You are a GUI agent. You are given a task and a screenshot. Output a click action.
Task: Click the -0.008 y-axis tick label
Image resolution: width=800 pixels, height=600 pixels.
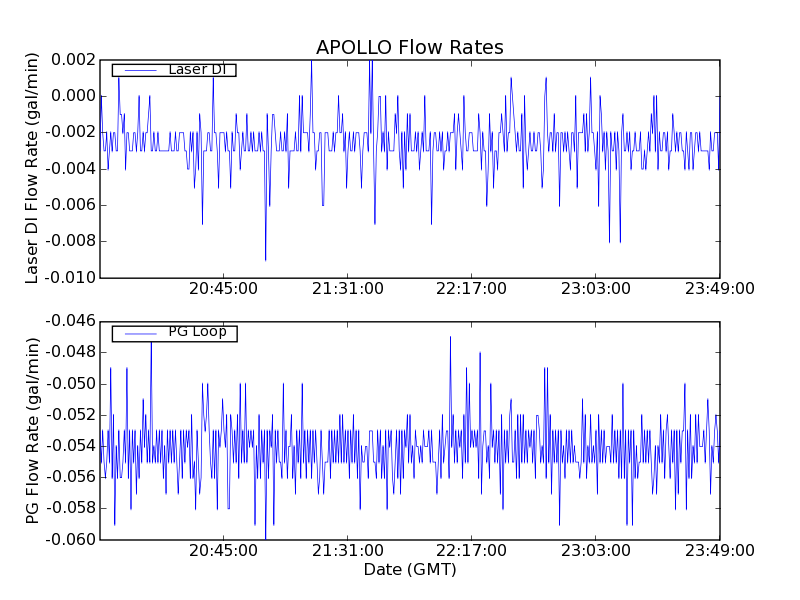click(x=70, y=241)
